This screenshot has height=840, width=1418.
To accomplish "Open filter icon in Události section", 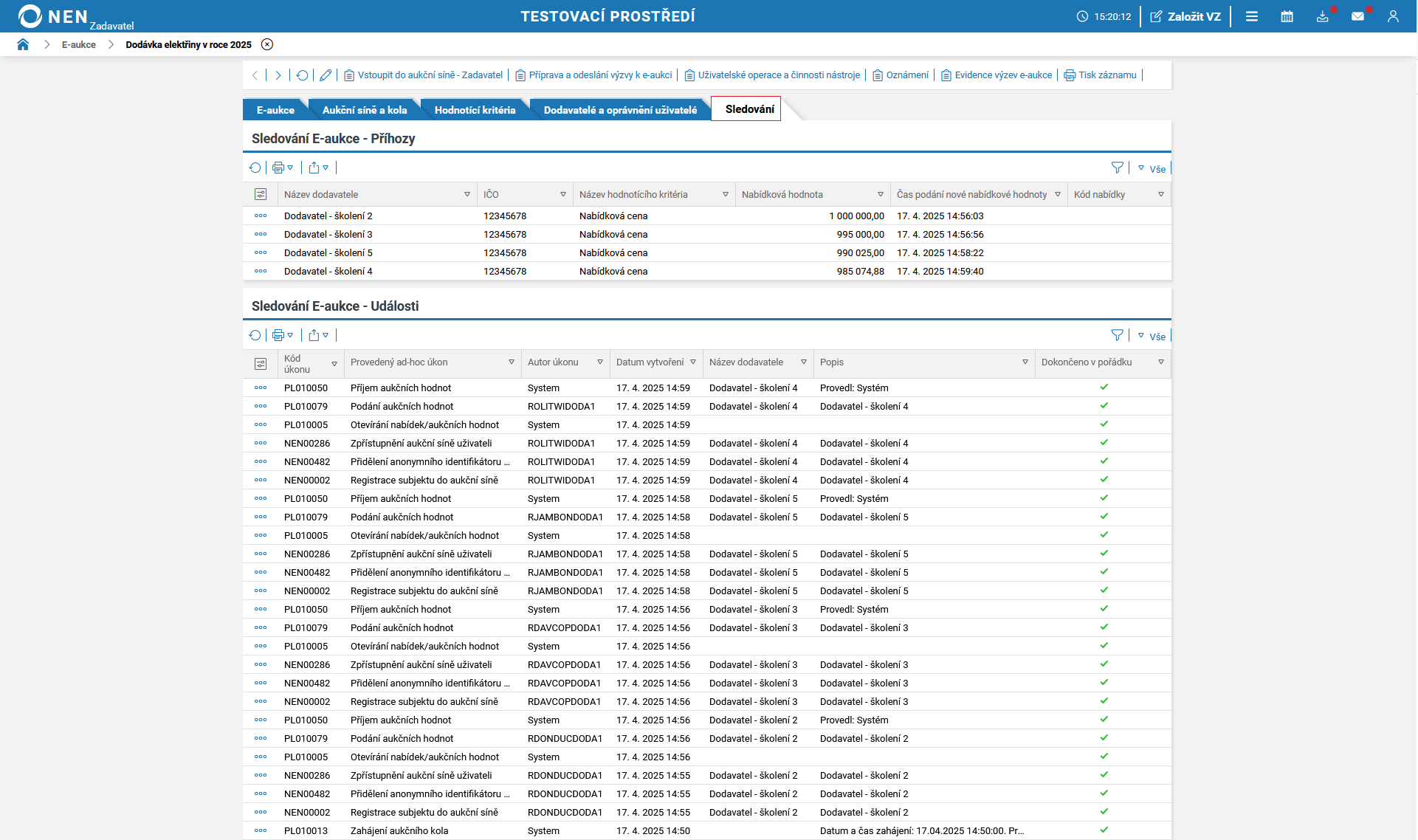I will (x=1117, y=336).
